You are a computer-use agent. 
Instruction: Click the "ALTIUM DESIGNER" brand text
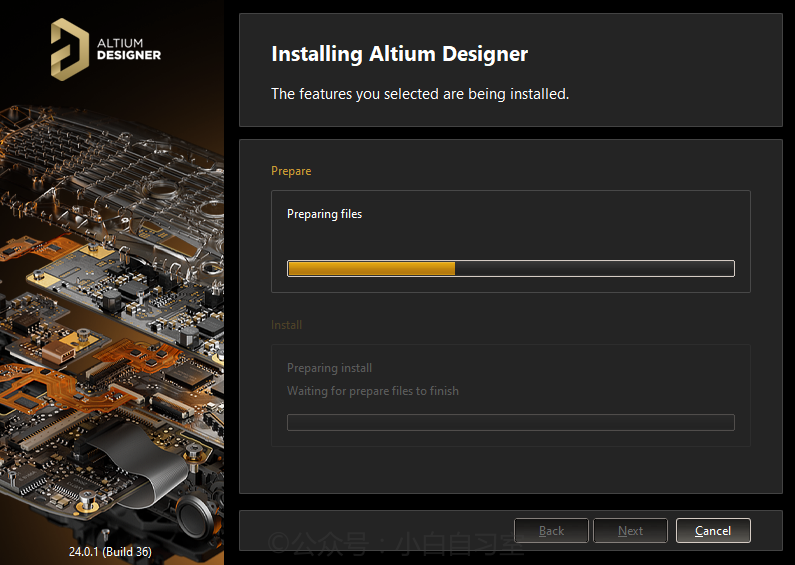coord(129,49)
